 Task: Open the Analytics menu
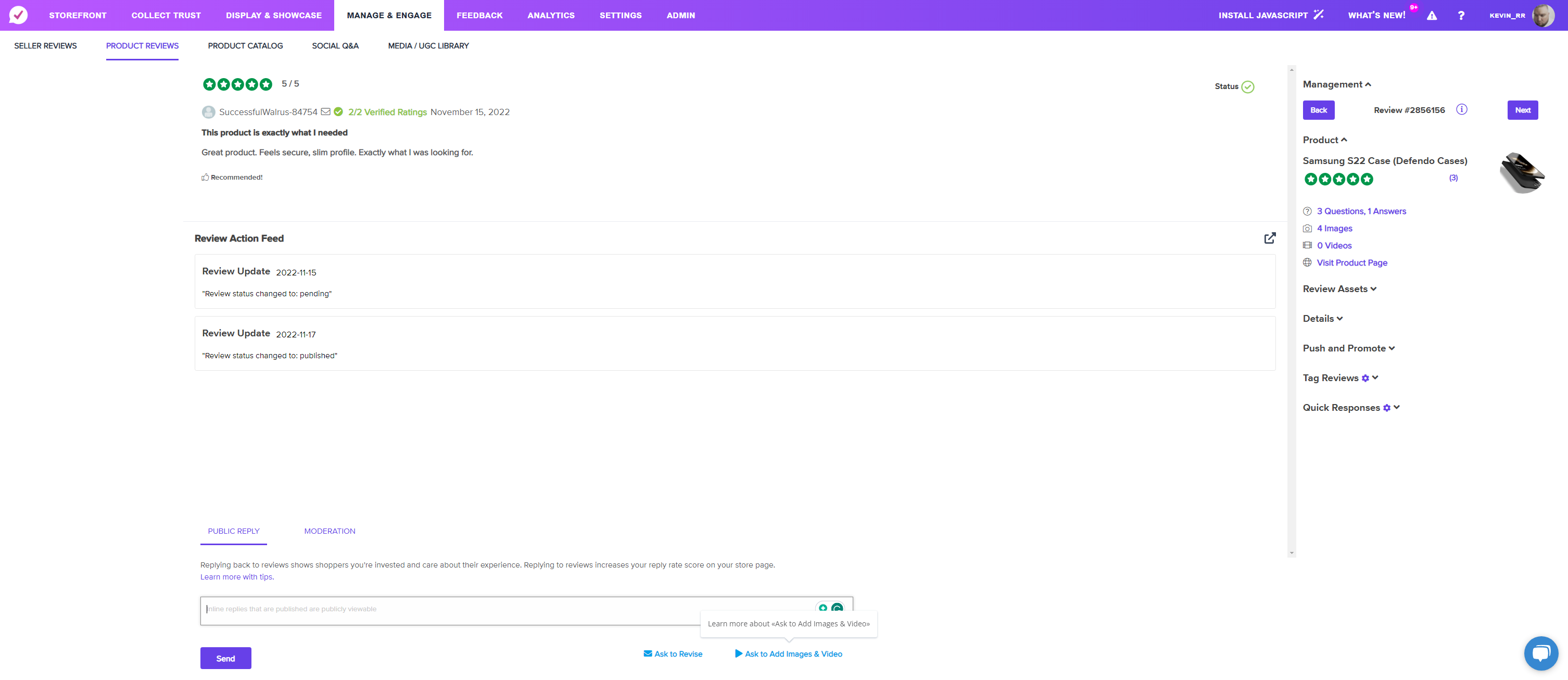[551, 15]
